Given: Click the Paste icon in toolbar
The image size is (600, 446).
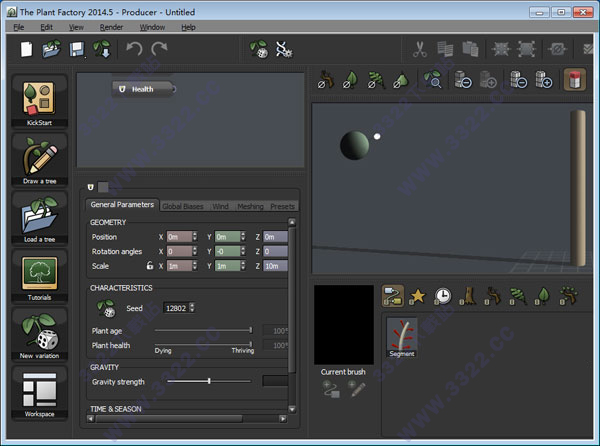Looking at the screenshot, I should [x=470, y=49].
